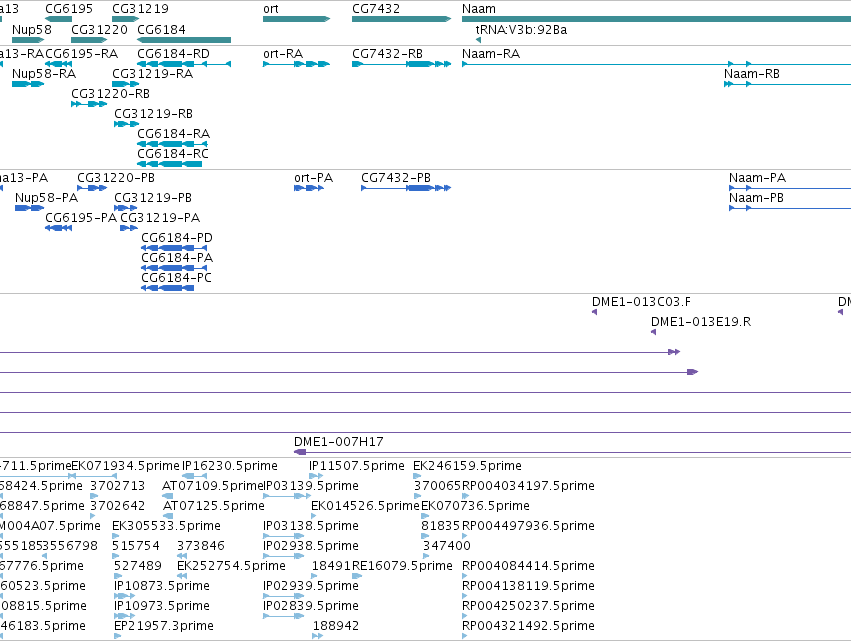Viewport: 851px width, 641px height.
Task: Select the CG6195-PA protein label
Action: (x=81, y=218)
